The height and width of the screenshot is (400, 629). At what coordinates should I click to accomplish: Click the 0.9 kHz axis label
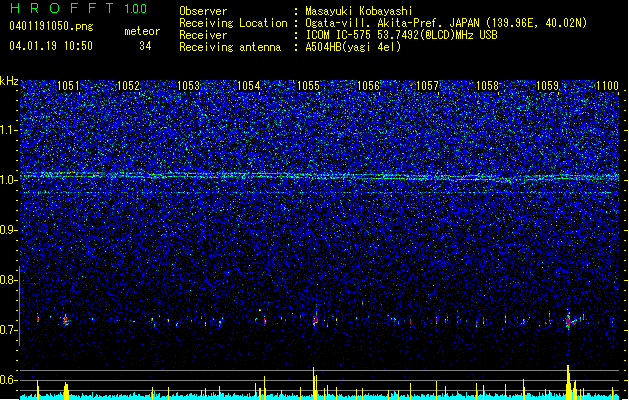pyautogui.click(x=9, y=230)
